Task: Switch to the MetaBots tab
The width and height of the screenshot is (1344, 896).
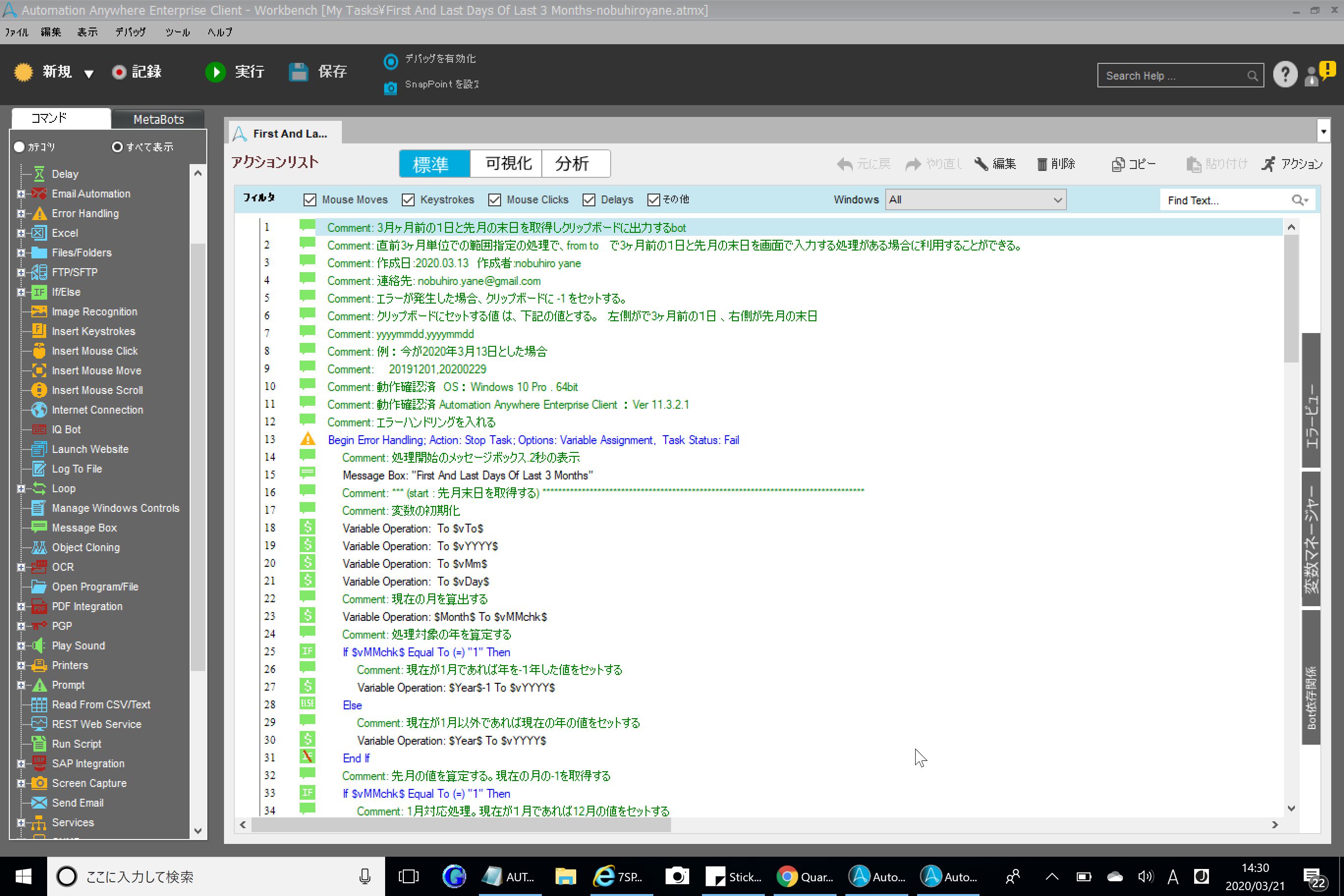Action: click(x=158, y=119)
